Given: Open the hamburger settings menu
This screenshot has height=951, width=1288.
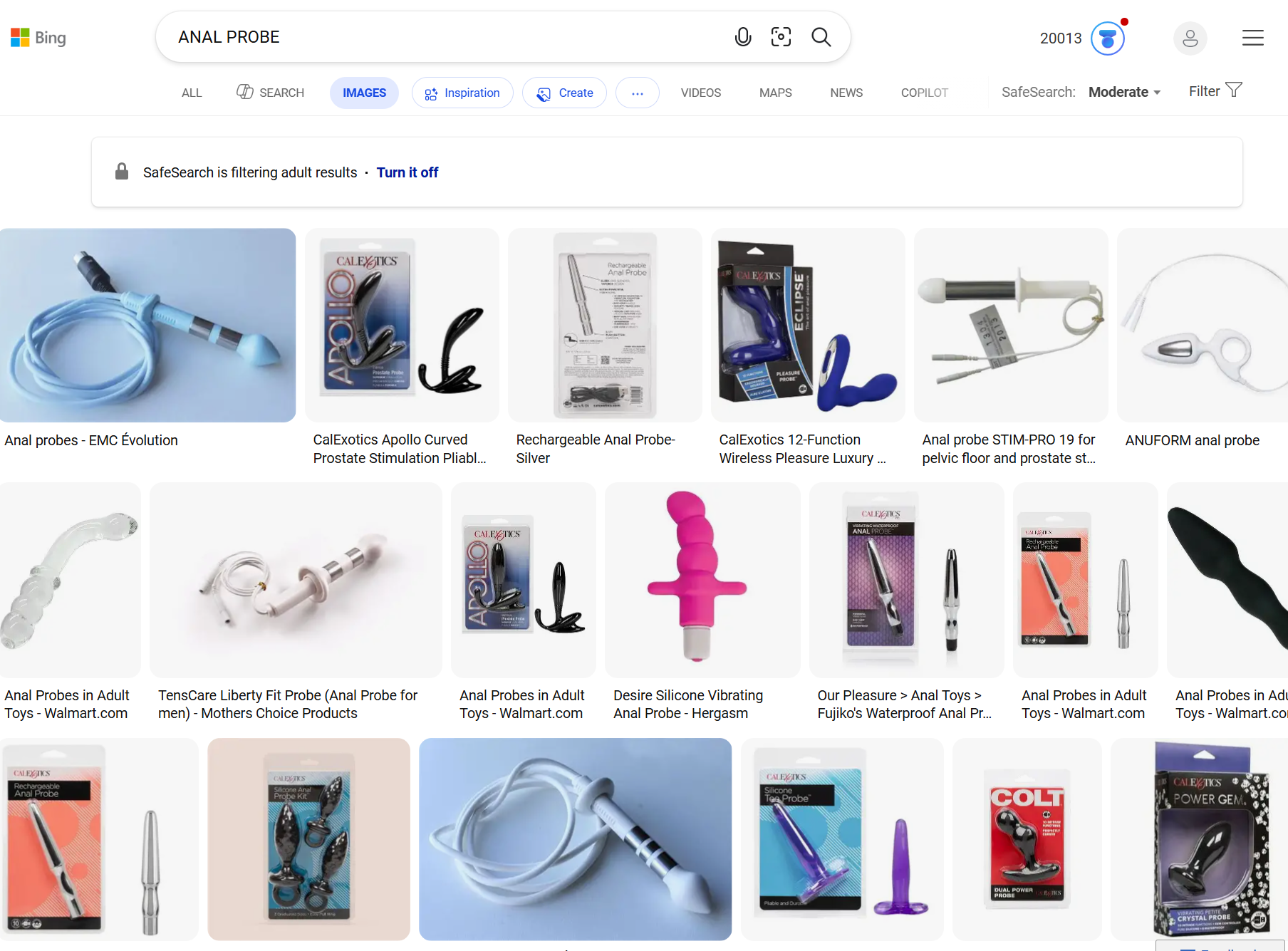Looking at the screenshot, I should point(1252,38).
